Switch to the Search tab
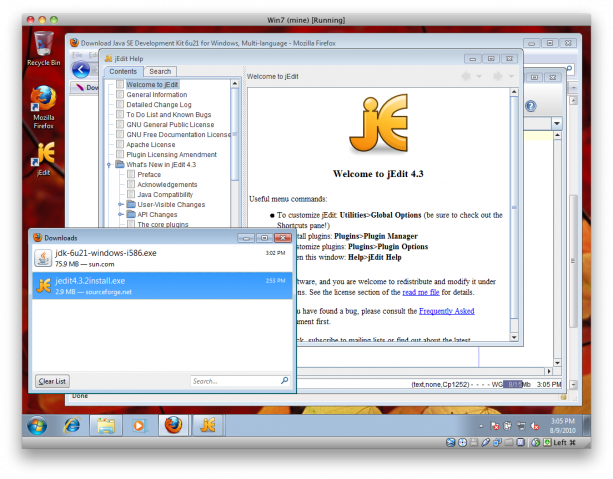 [160, 72]
